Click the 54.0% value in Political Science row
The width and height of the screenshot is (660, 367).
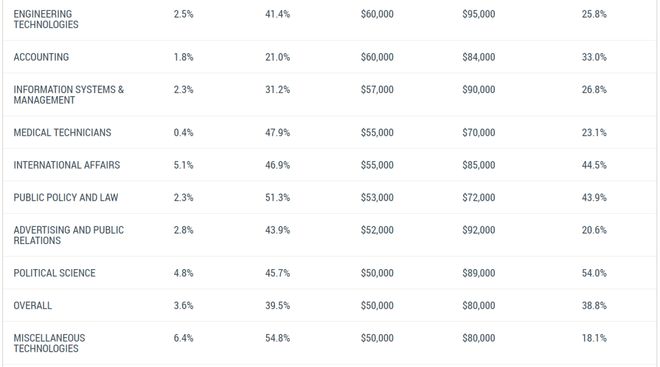pos(594,273)
